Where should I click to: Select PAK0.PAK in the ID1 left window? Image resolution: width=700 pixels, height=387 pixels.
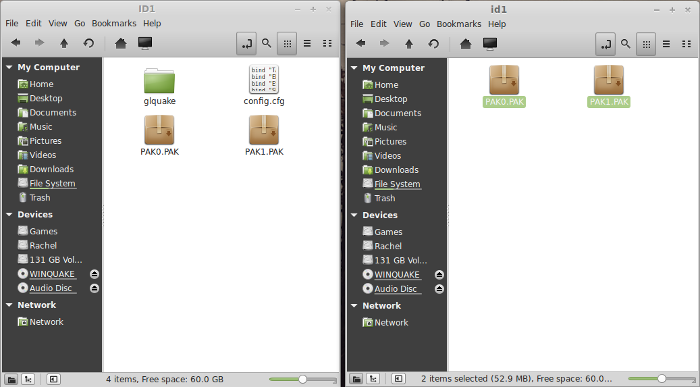[x=159, y=136]
